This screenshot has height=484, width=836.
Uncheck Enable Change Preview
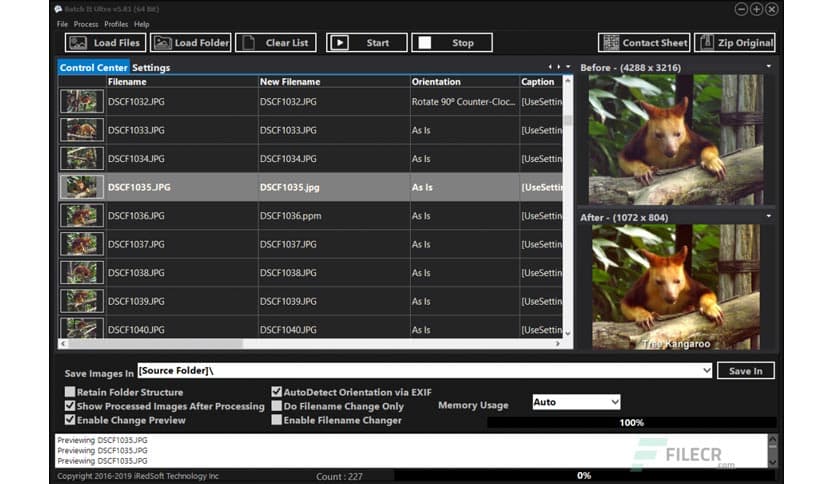pos(70,420)
